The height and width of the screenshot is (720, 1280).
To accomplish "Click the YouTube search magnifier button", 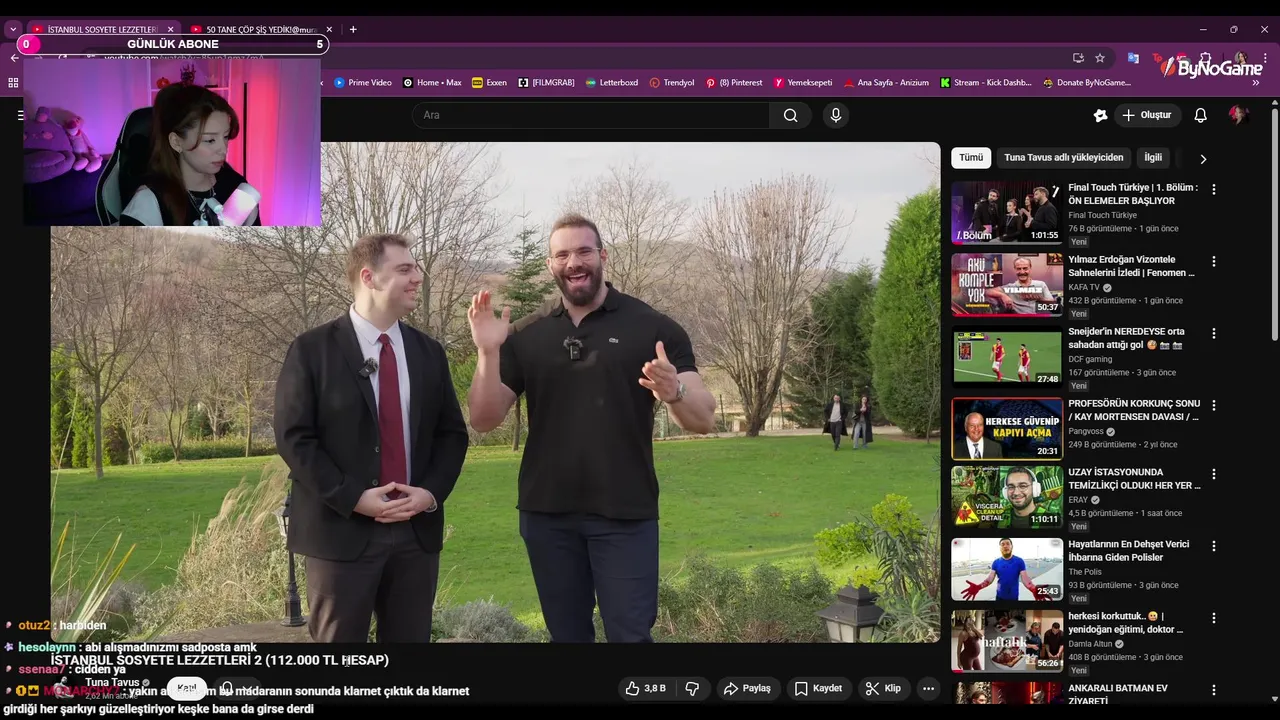I will coord(790,115).
